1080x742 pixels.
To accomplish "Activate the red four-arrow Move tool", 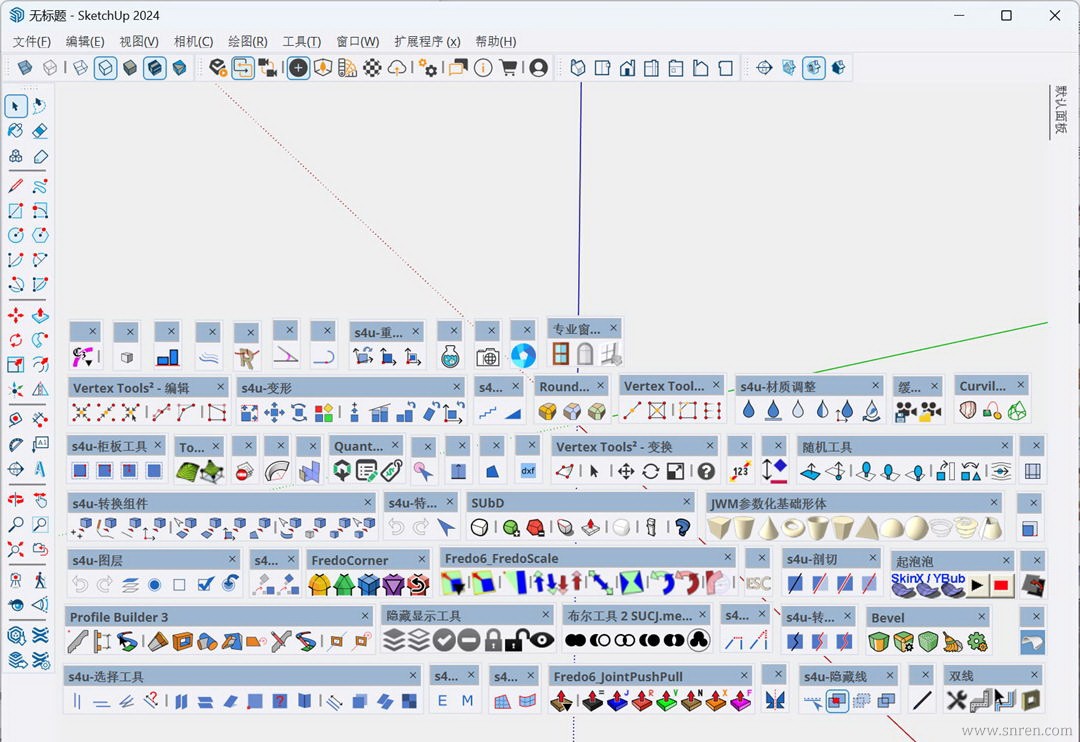I will click(x=16, y=316).
